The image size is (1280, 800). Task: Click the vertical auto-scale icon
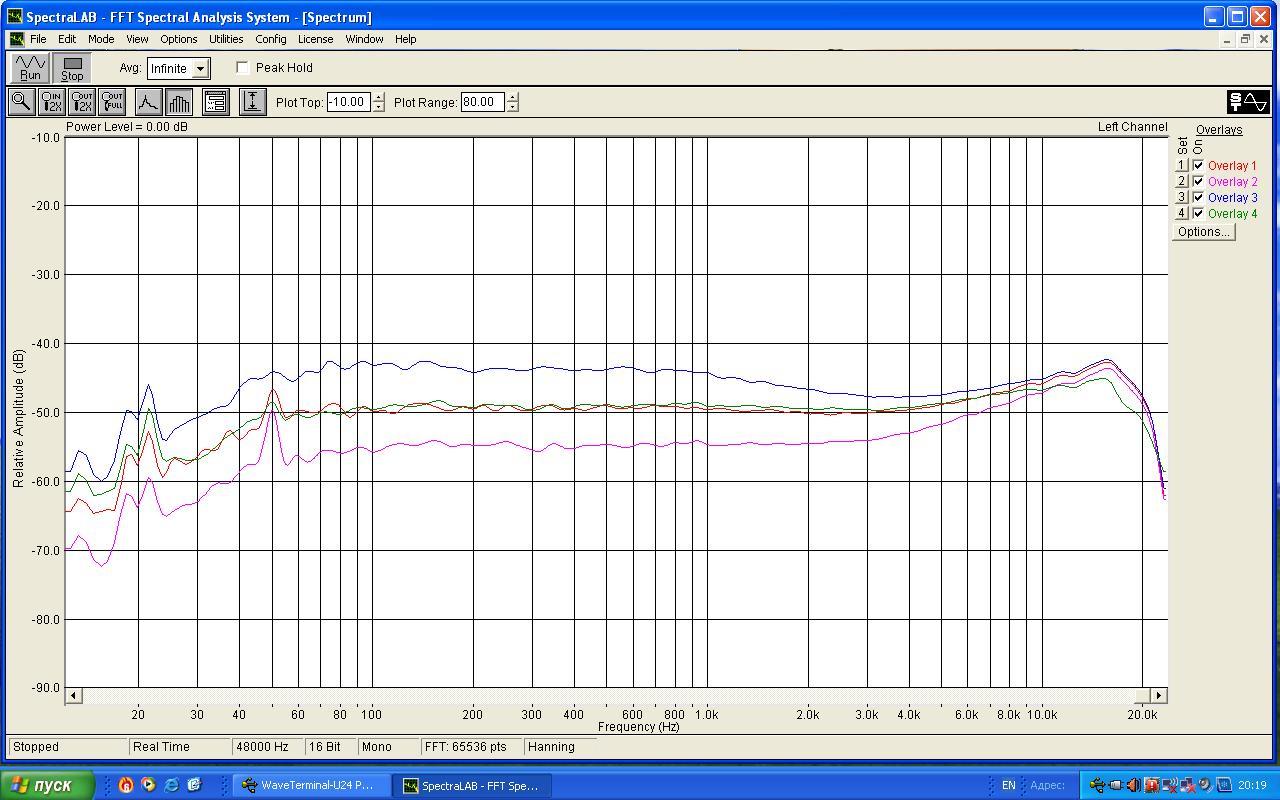coord(253,102)
